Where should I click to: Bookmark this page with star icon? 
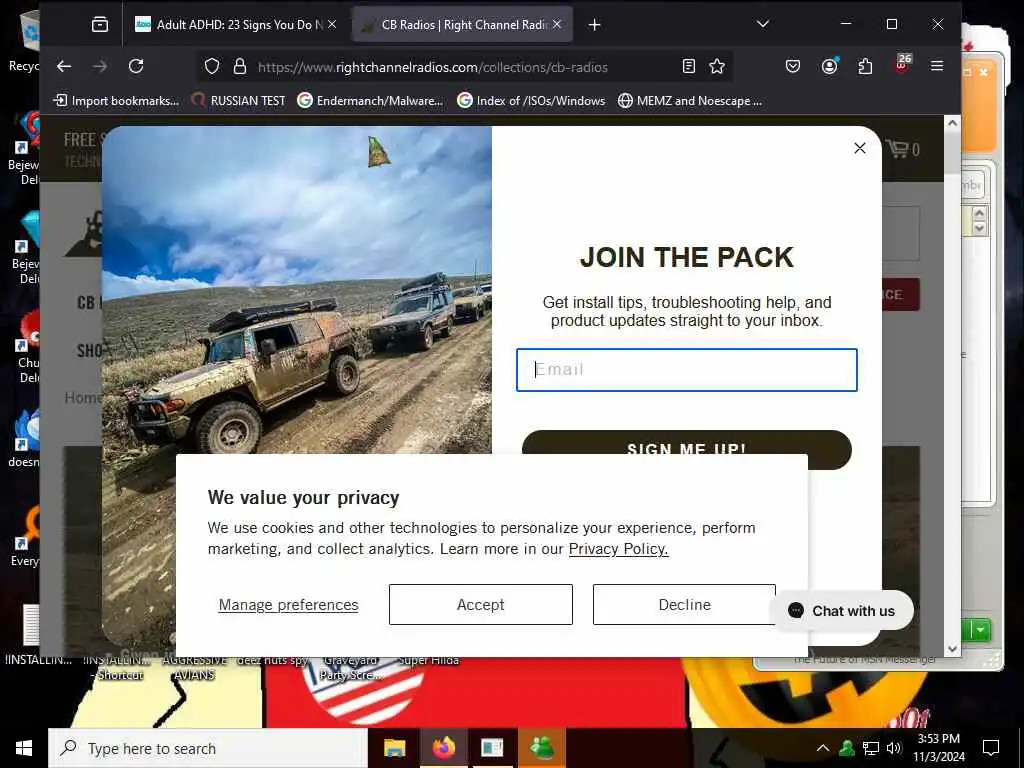point(717,66)
